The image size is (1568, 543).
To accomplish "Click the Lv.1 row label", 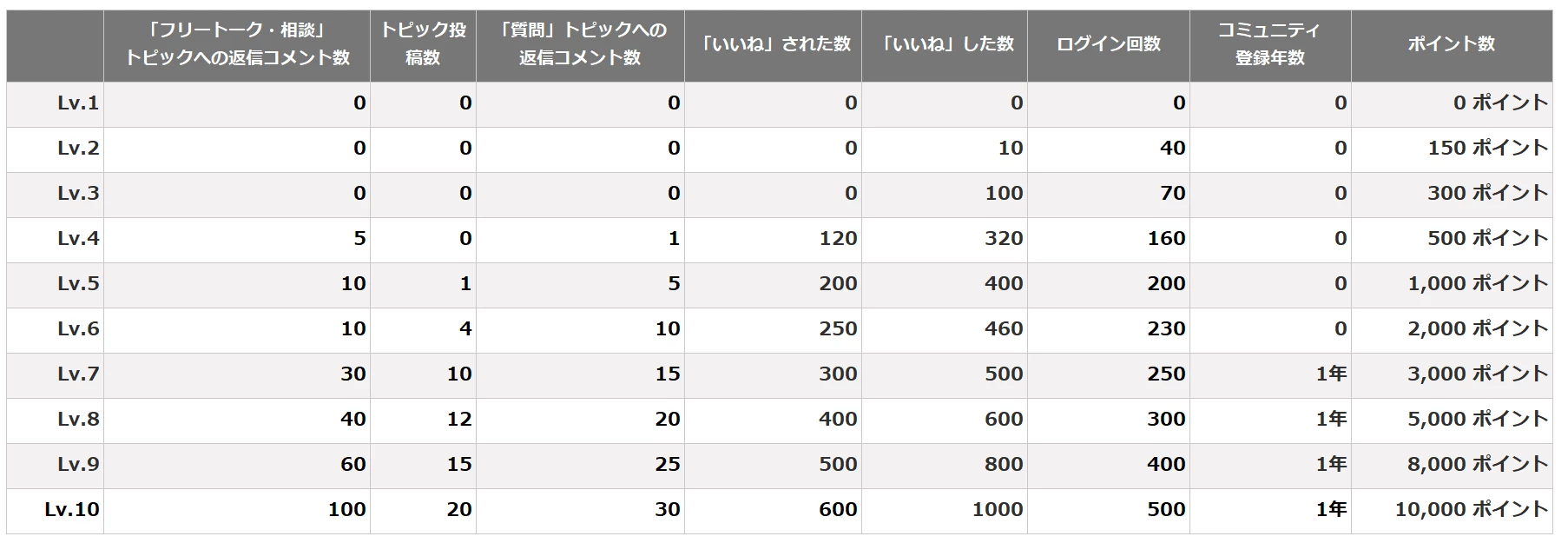I will coord(78,103).
